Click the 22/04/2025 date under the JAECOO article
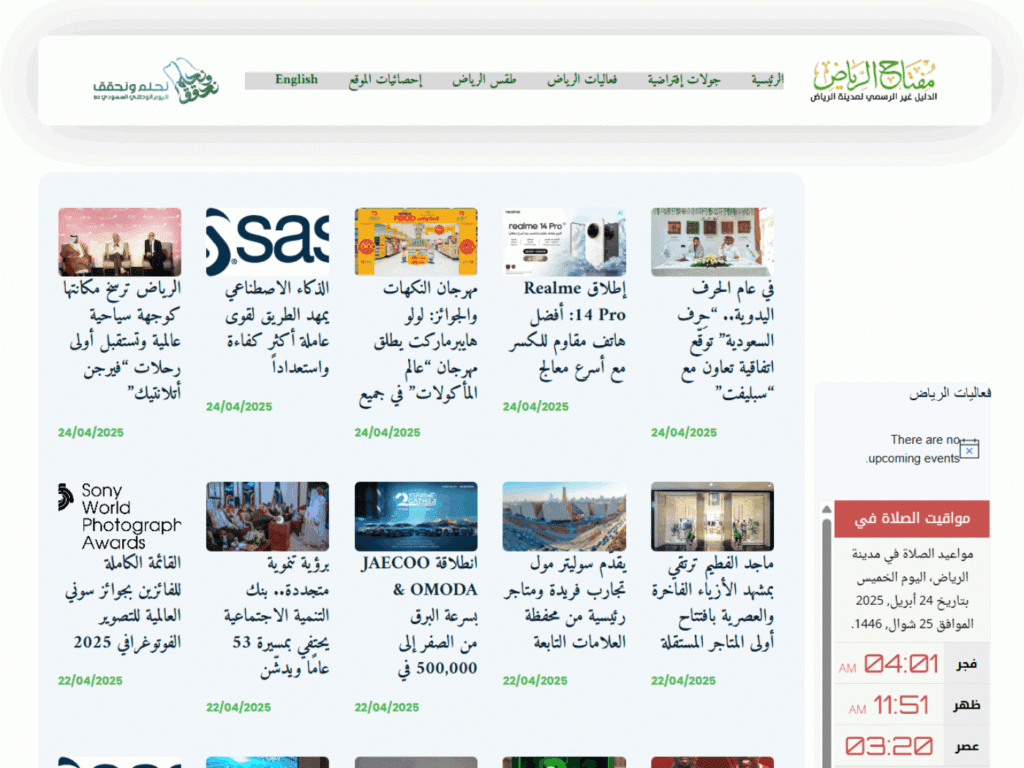This screenshot has width=1024, height=768. click(x=386, y=707)
